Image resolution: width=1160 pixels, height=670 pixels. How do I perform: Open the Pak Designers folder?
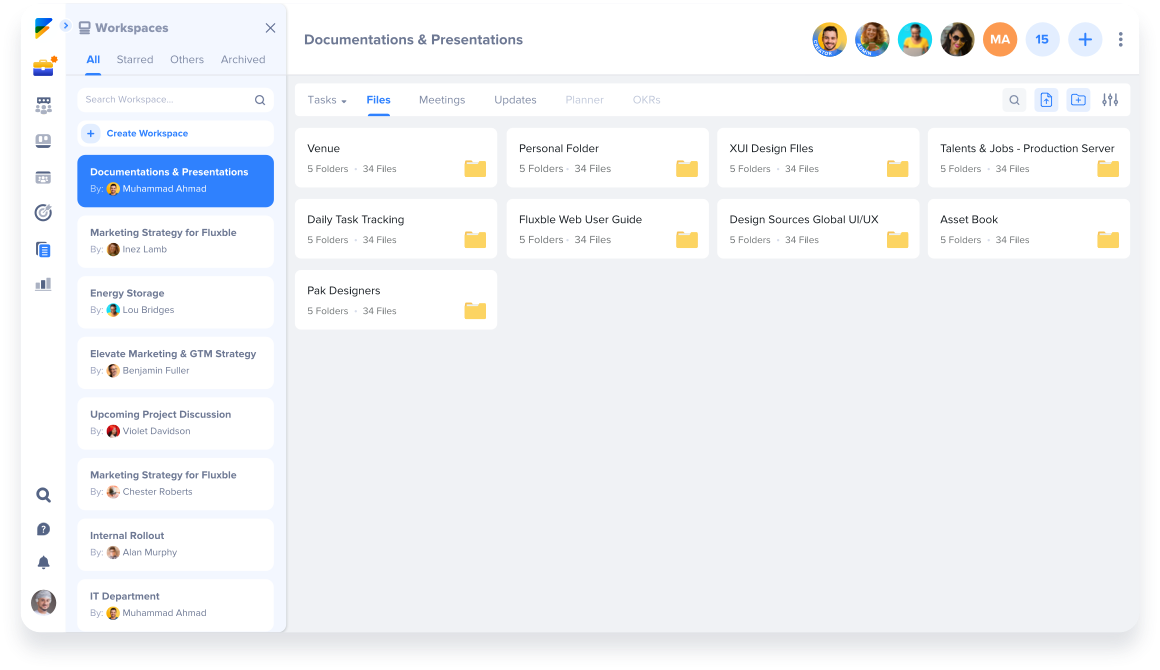click(x=396, y=300)
